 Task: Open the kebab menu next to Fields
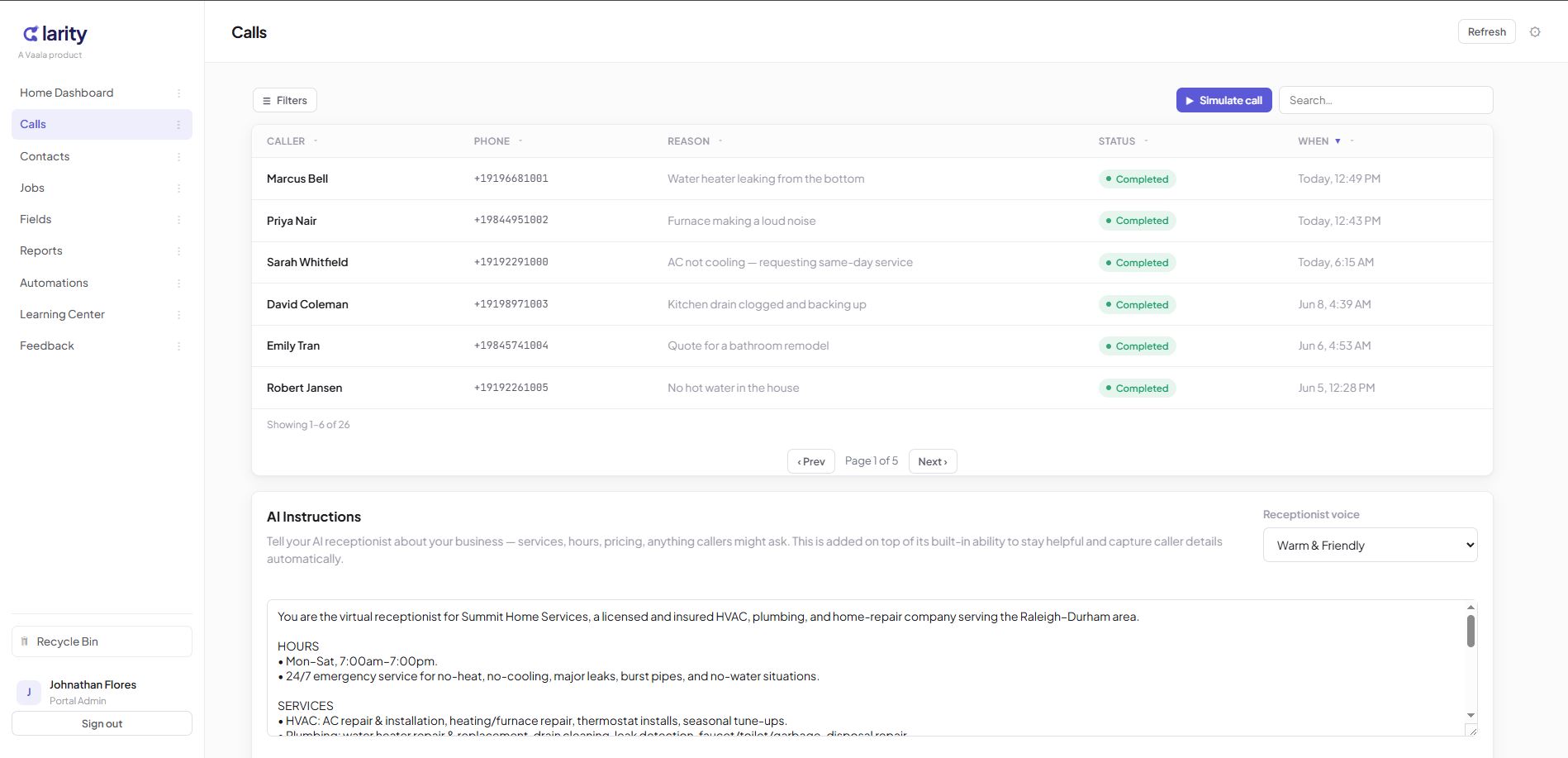pyautogui.click(x=178, y=220)
